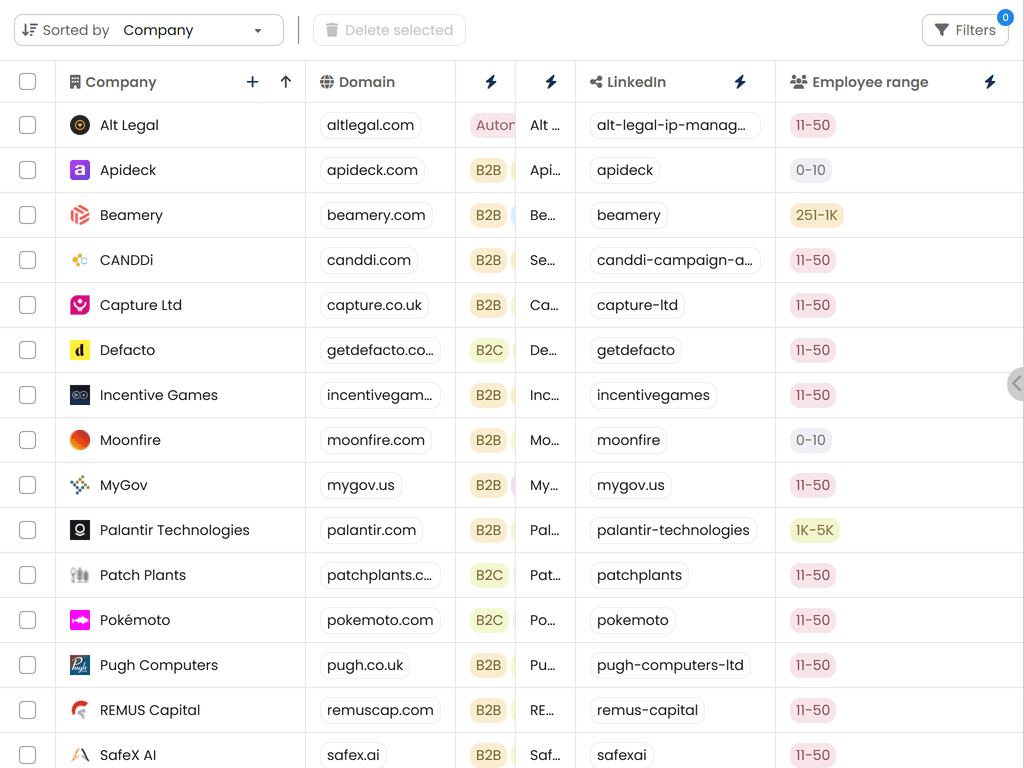
Task: Click the Alt Legal company logo
Action: point(80,125)
